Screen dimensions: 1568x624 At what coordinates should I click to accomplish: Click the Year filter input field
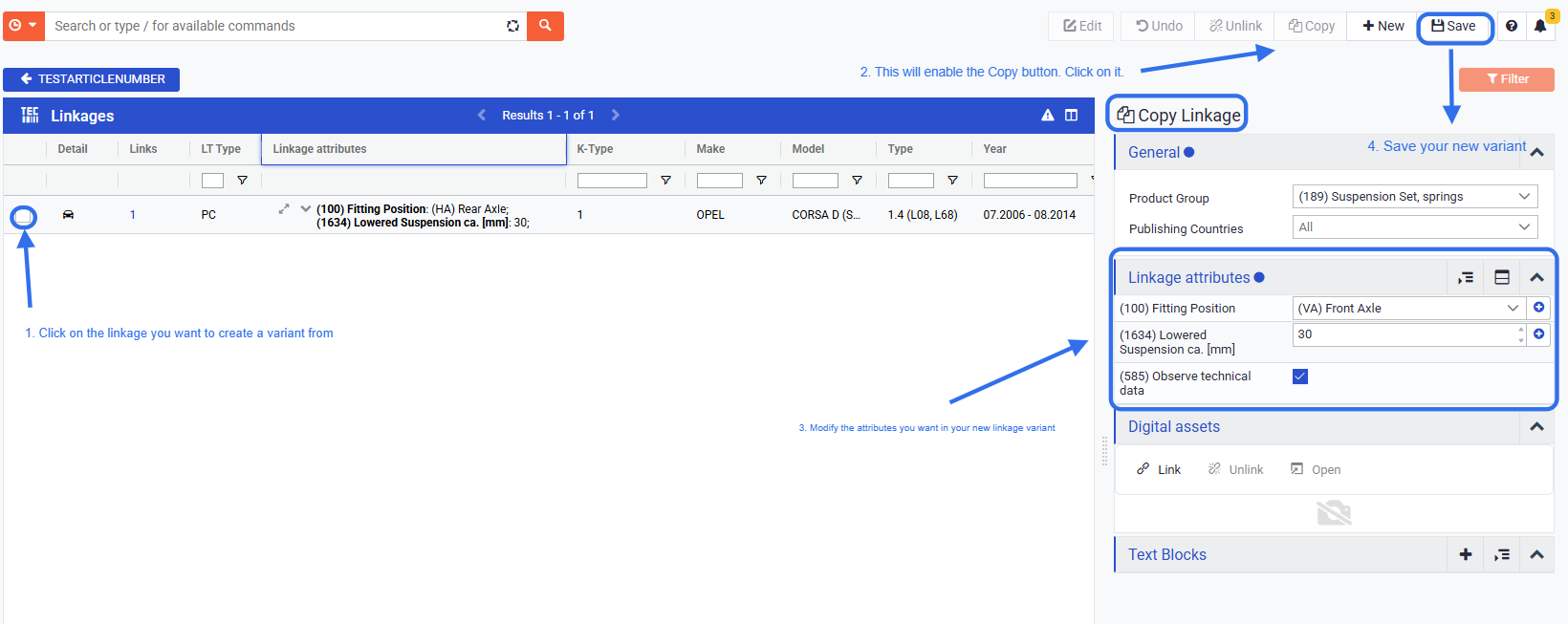click(1030, 181)
